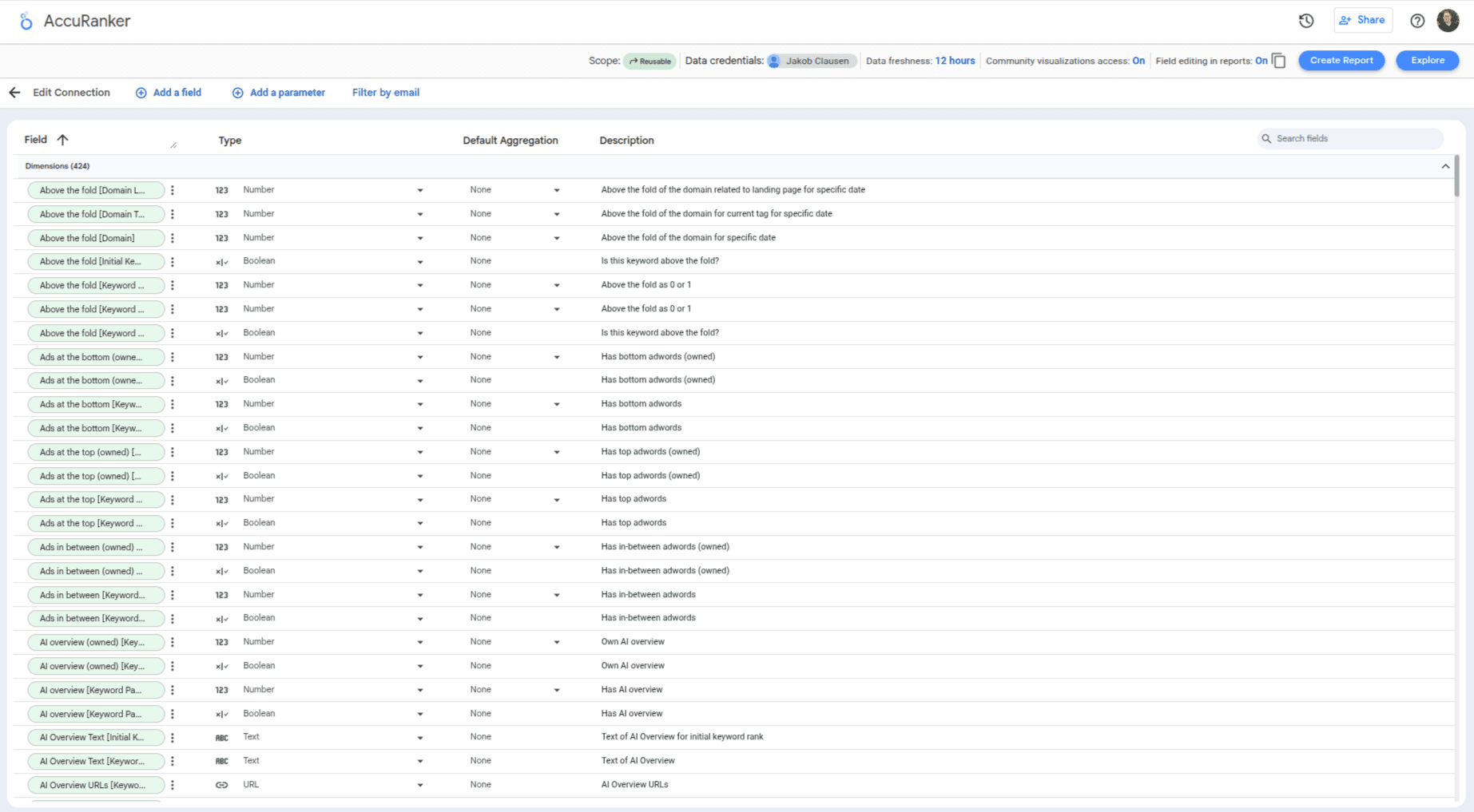Open aggregation dropdown for Above the fold [Domain T... row

(557, 214)
